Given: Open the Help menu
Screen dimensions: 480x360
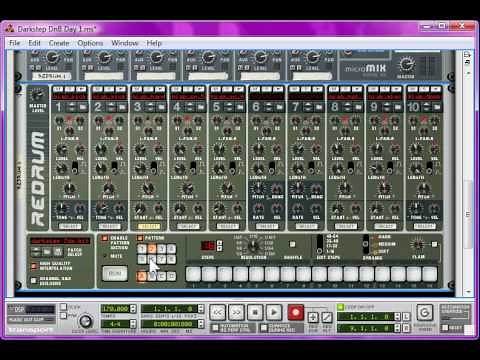Looking at the screenshot, I should (154, 43).
